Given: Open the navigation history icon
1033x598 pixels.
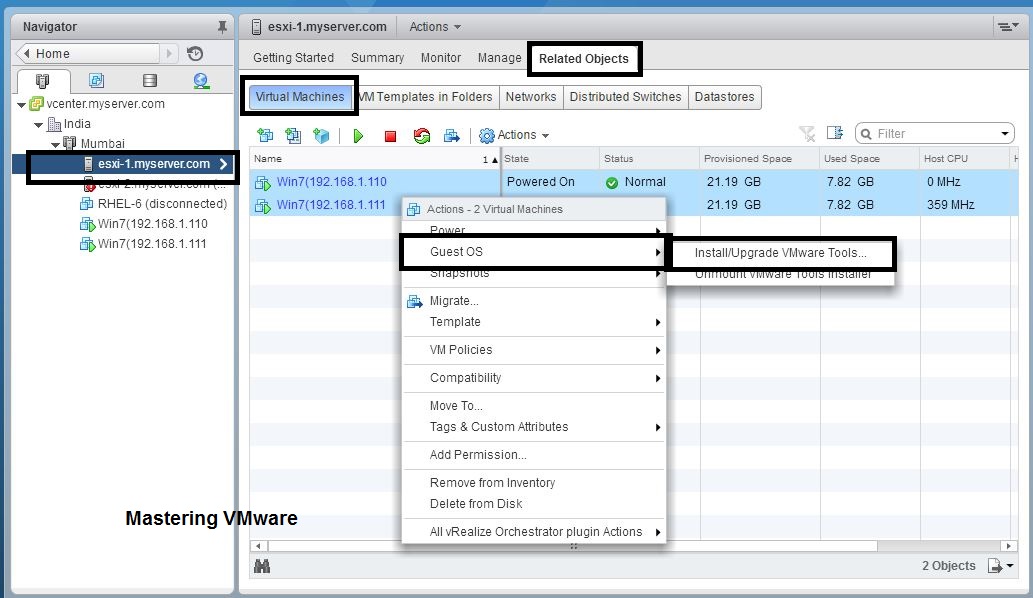Looking at the screenshot, I should pos(195,53).
